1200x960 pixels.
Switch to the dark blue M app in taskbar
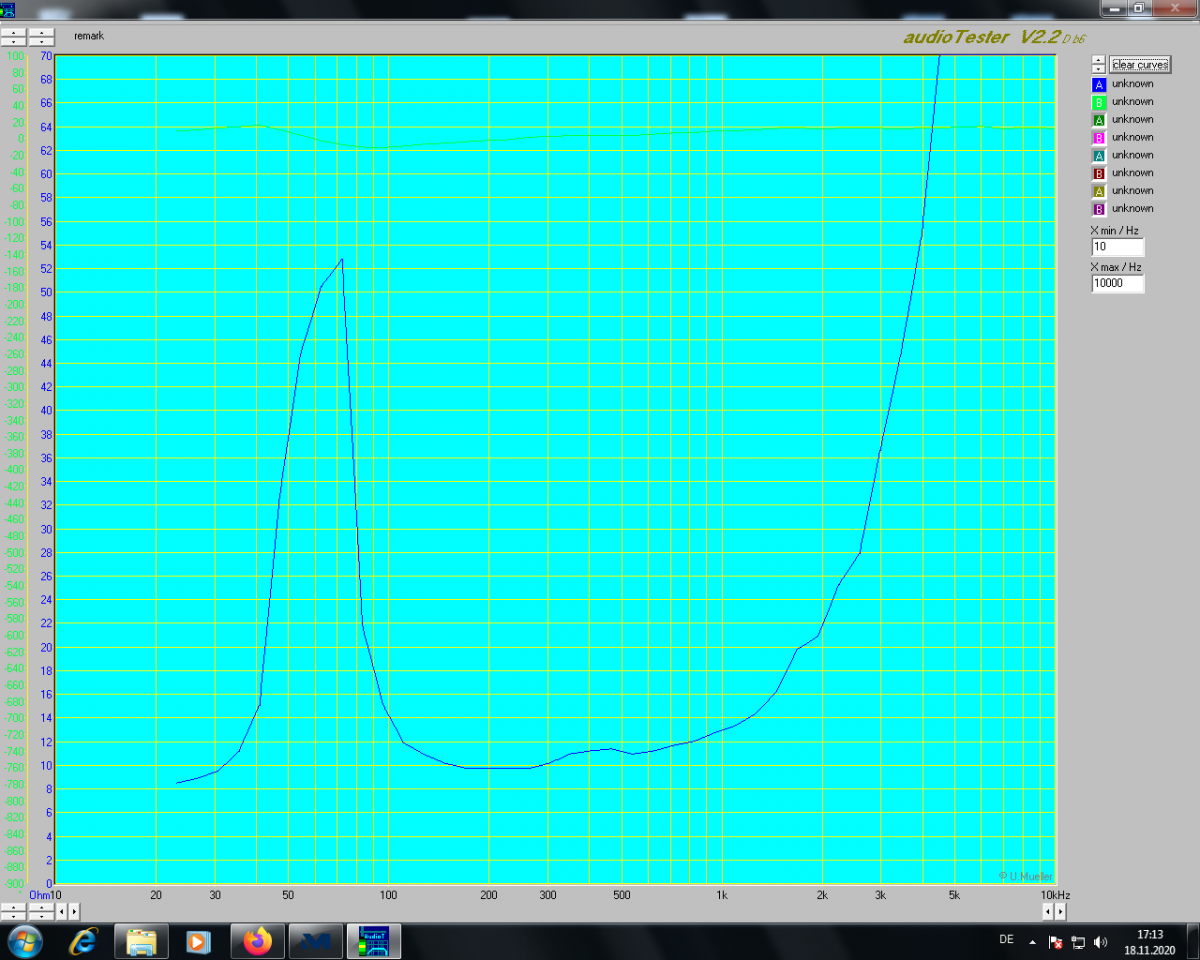(x=315, y=941)
